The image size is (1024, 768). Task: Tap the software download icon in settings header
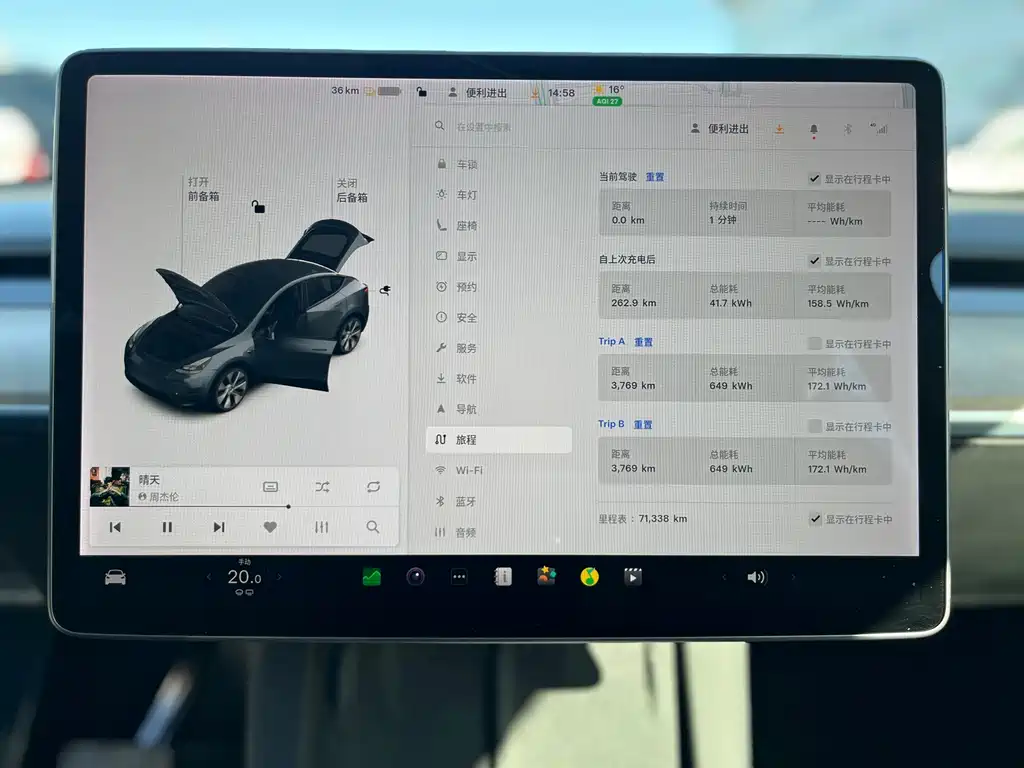(779, 129)
